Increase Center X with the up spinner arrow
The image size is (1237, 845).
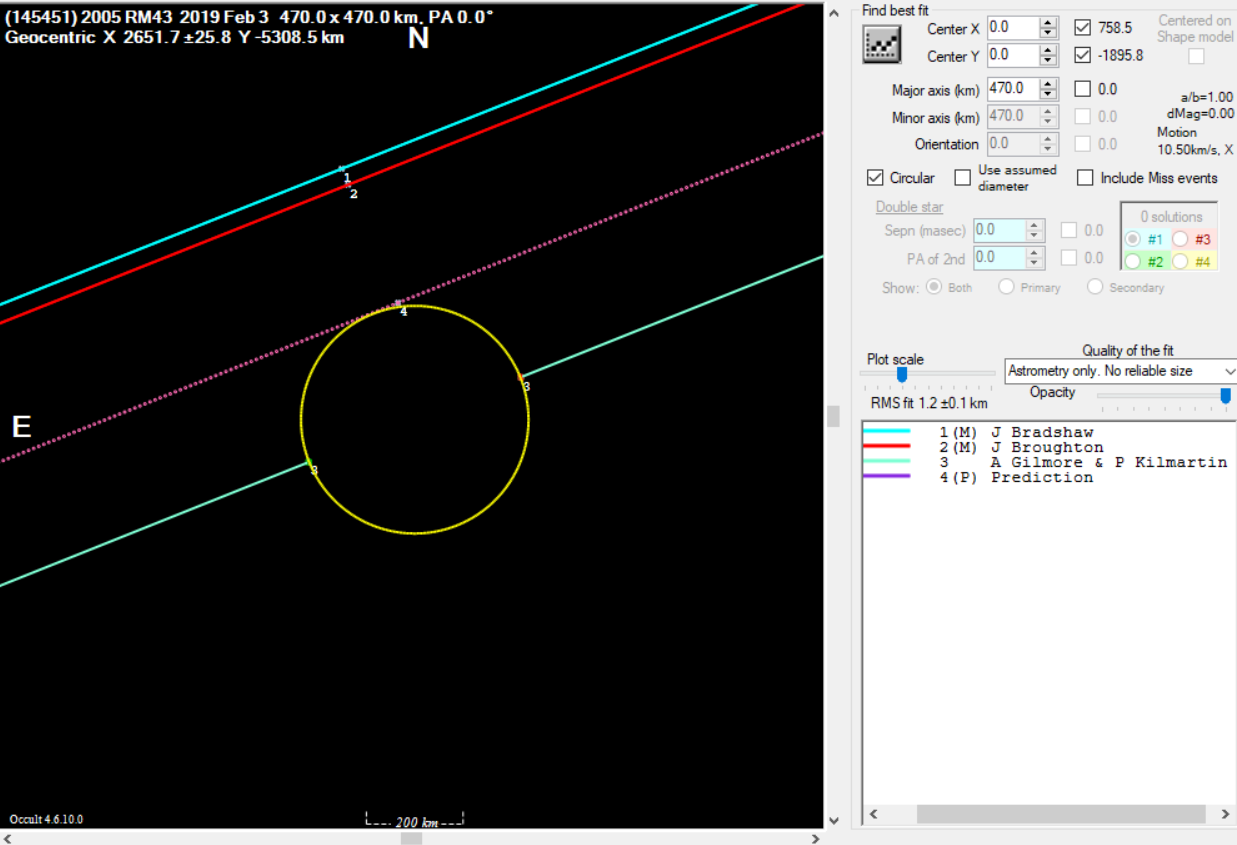click(1048, 23)
